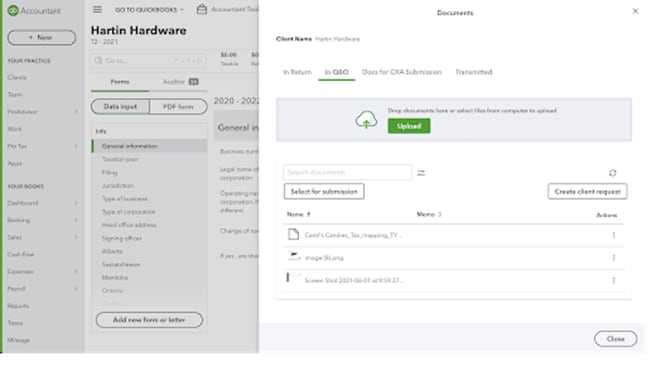Open the GO TO QUICKBOOKS dropdown
661x366 pixels.
pos(149,10)
